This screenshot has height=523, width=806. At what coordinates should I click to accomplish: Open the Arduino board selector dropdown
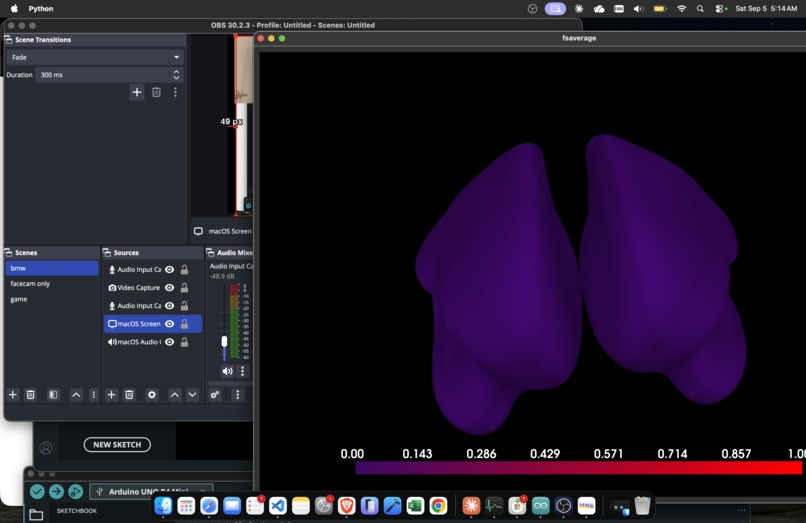coord(152,492)
